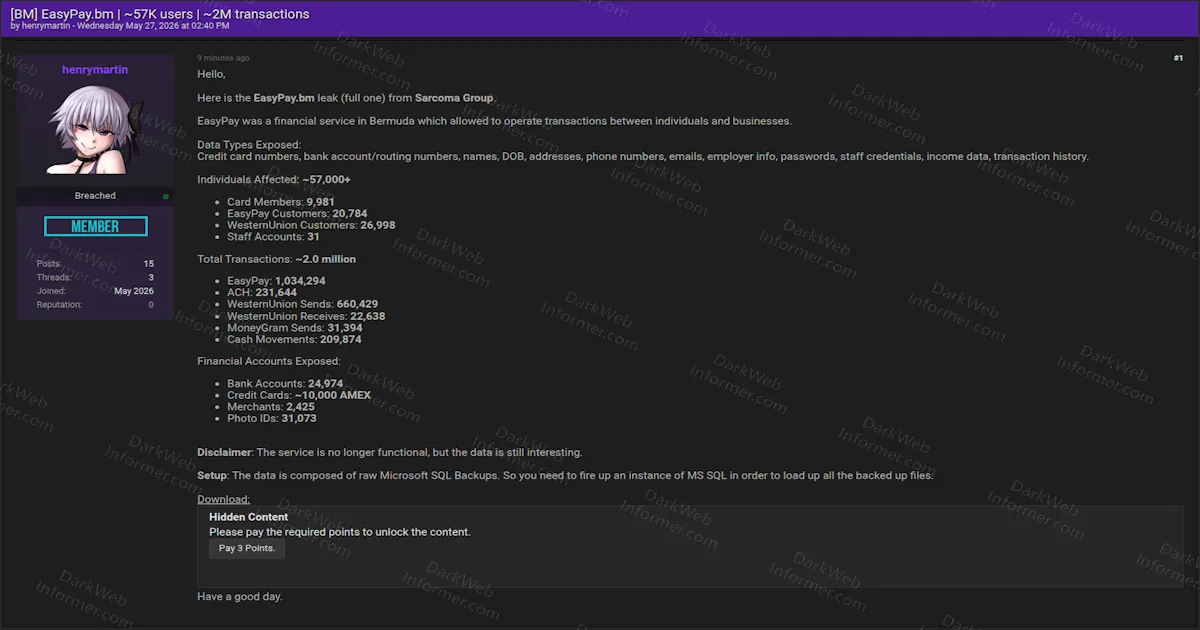Click 'WesternUnion Receives: 22,638' list item
The width and height of the screenshot is (1200, 630).
306,316
